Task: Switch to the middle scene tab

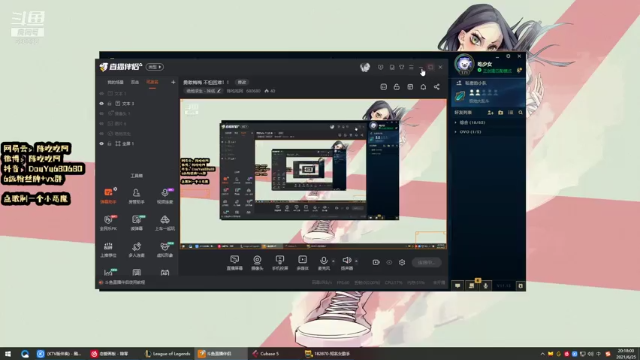Action: [135, 82]
